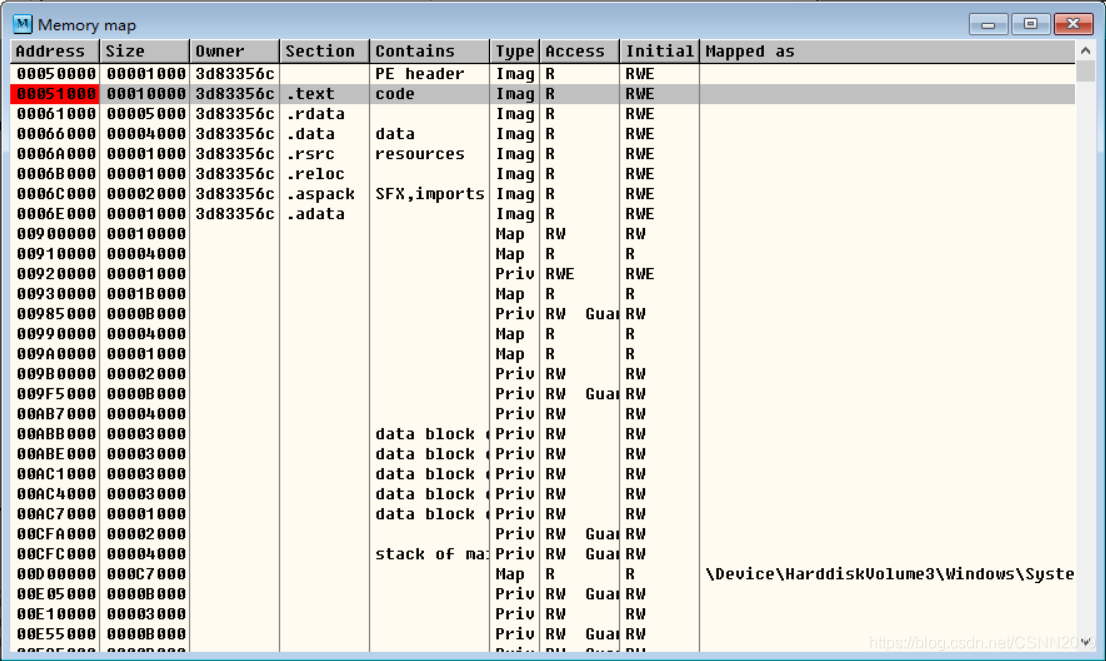The height and width of the screenshot is (661, 1106).
Task: Select the .adata section row
Action: point(542,214)
